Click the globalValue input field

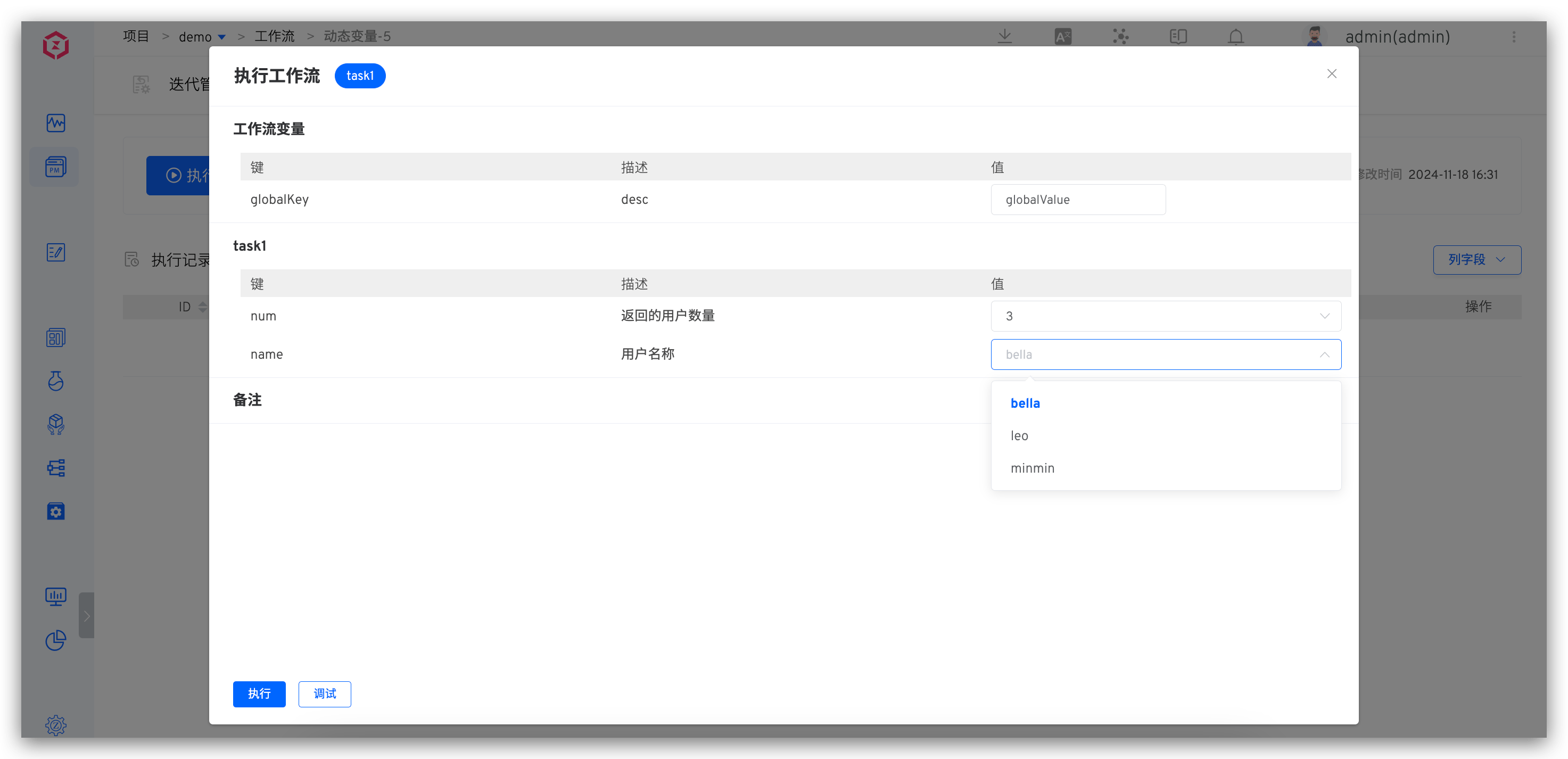pyautogui.click(x=1077, y=200)
